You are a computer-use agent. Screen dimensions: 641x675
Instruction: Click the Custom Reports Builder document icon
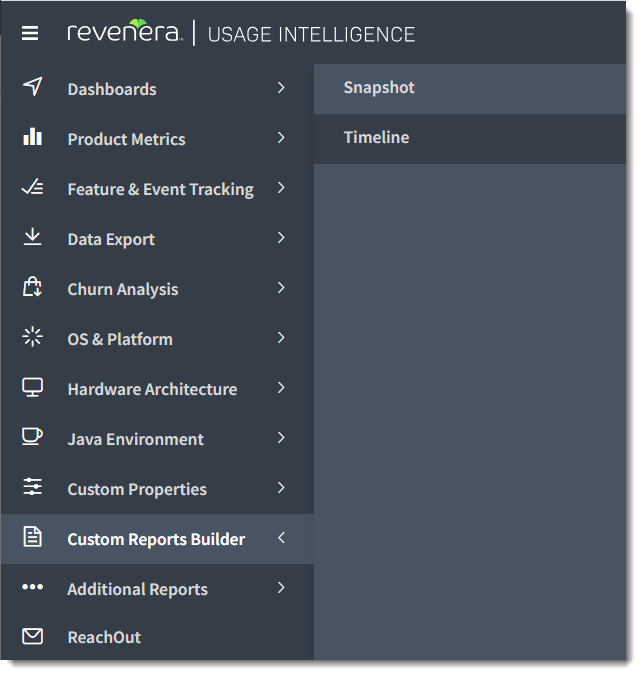[32, 537]
